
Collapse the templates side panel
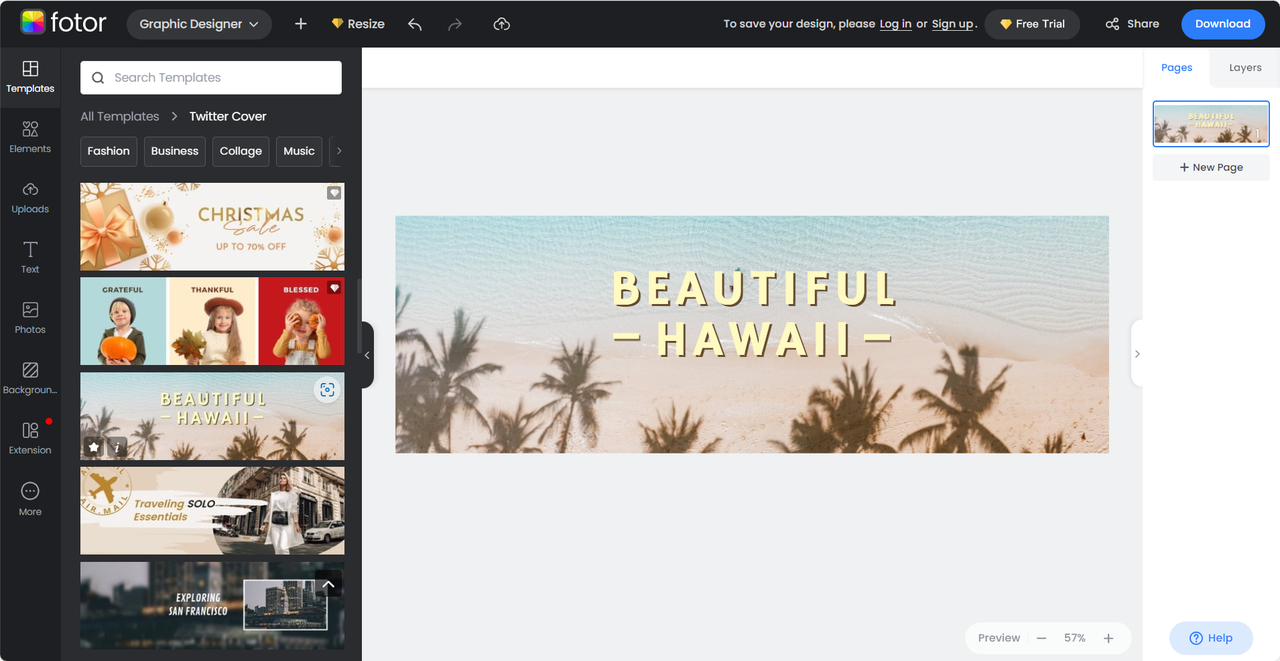point(367,355)
